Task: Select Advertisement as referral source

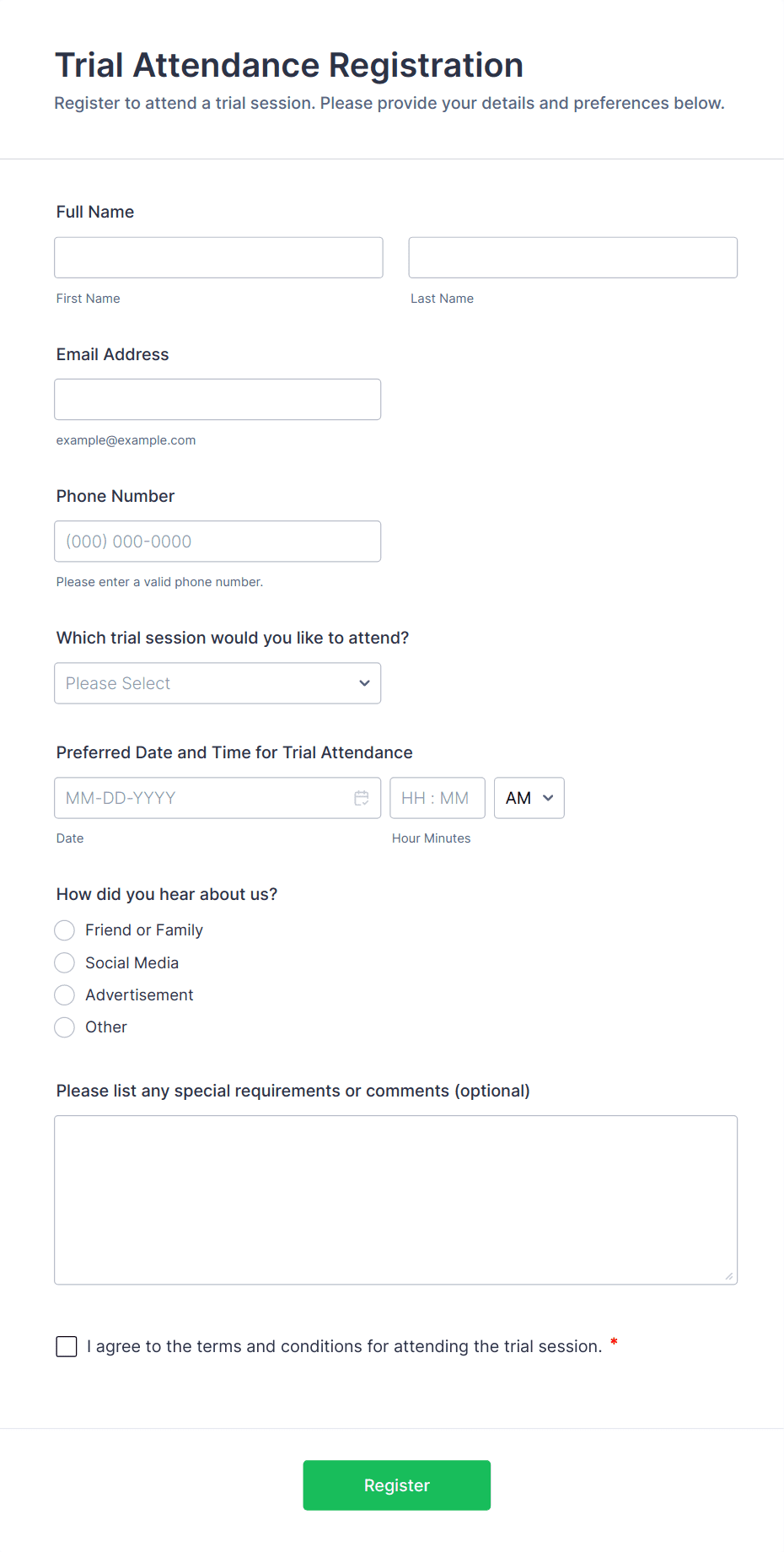Action: (65, 995)
